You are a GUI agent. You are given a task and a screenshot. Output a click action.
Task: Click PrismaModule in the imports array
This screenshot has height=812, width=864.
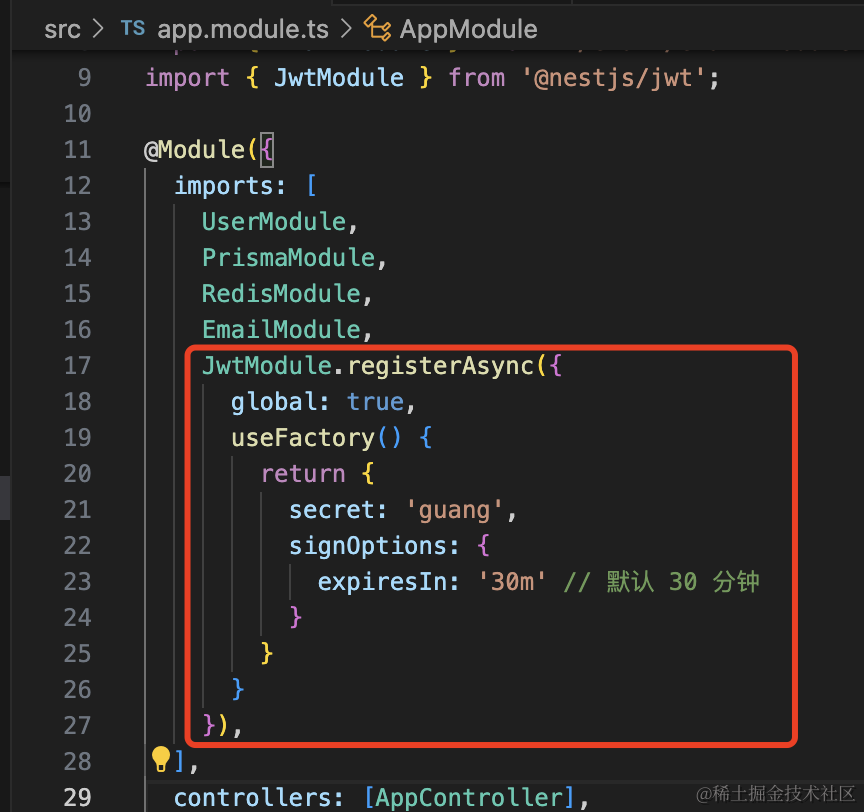pos(288,257)
